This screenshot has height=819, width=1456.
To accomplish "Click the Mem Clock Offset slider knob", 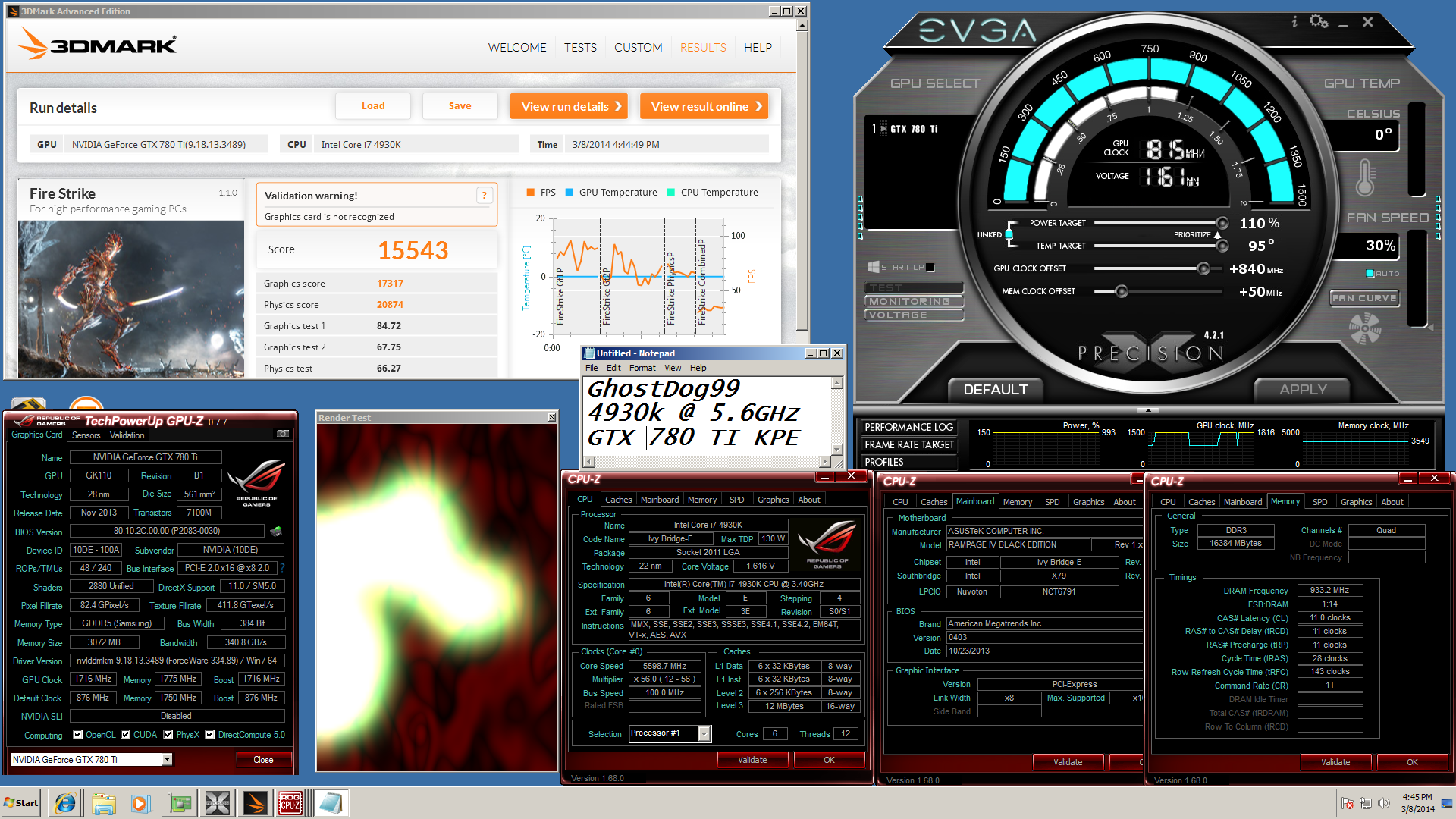I will click(1122, 291).
